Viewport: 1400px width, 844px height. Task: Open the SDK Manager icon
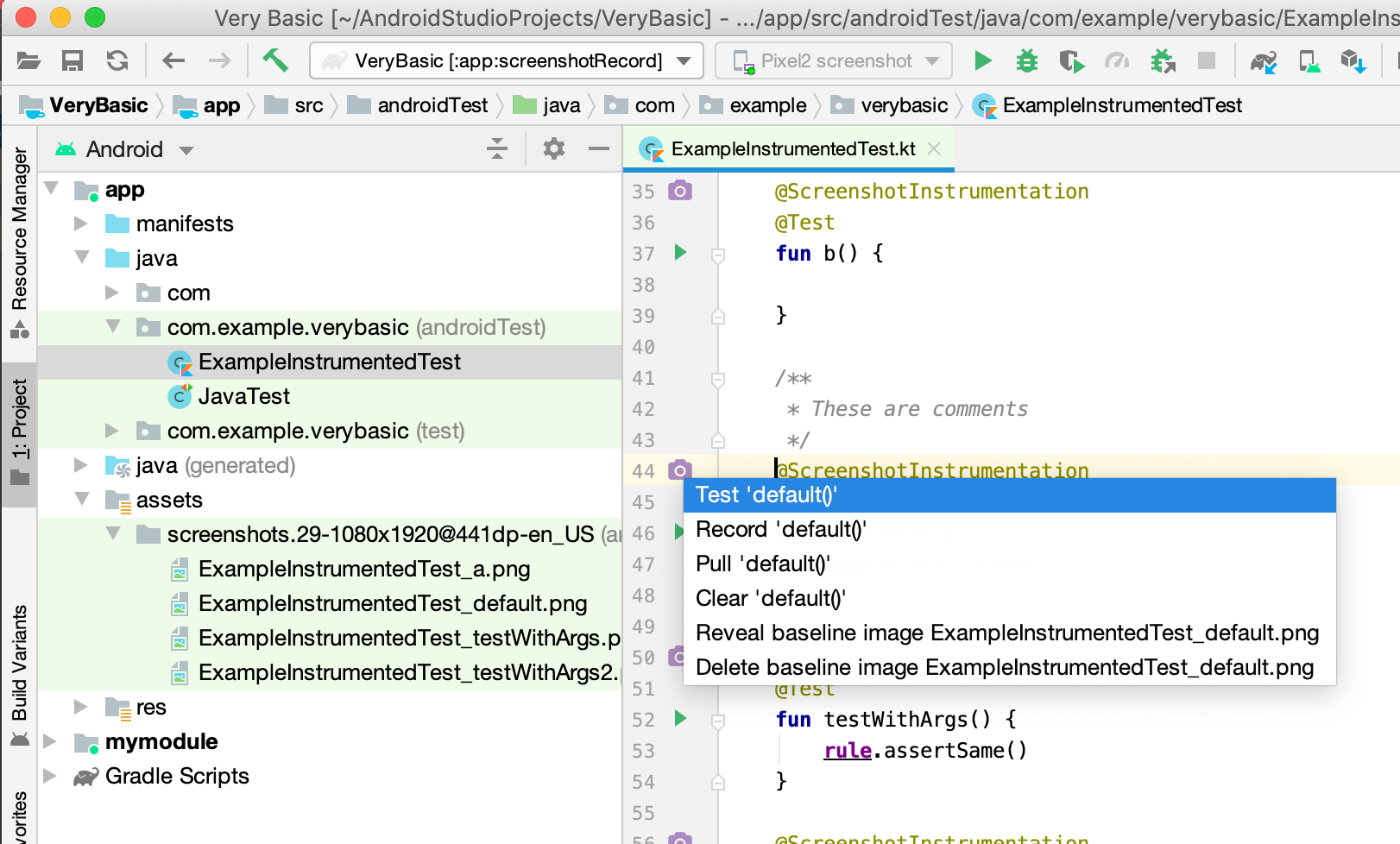(x=1353, y=61)
